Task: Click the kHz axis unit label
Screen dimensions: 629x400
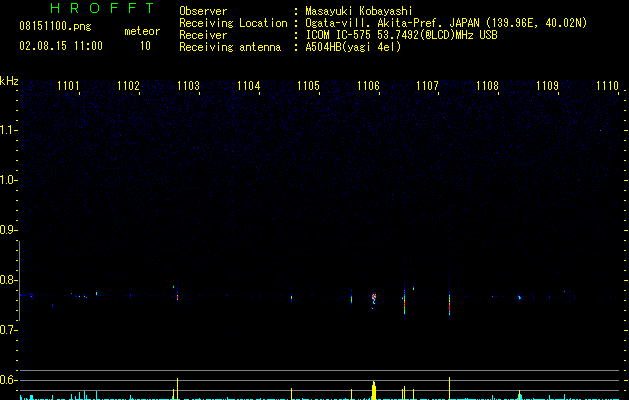Action: [x=9, y=81]
